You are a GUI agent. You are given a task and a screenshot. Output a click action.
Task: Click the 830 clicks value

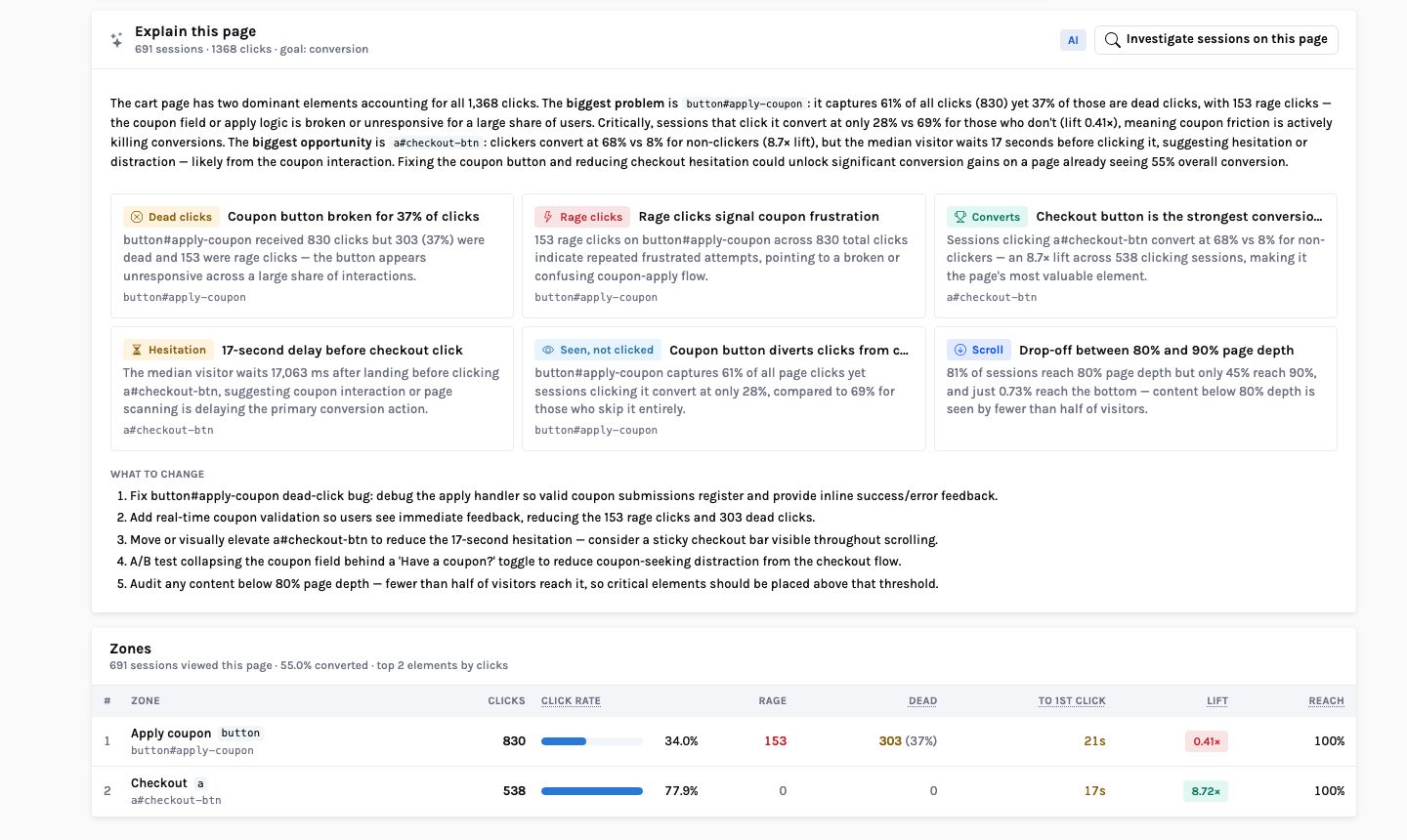(514, 741)
